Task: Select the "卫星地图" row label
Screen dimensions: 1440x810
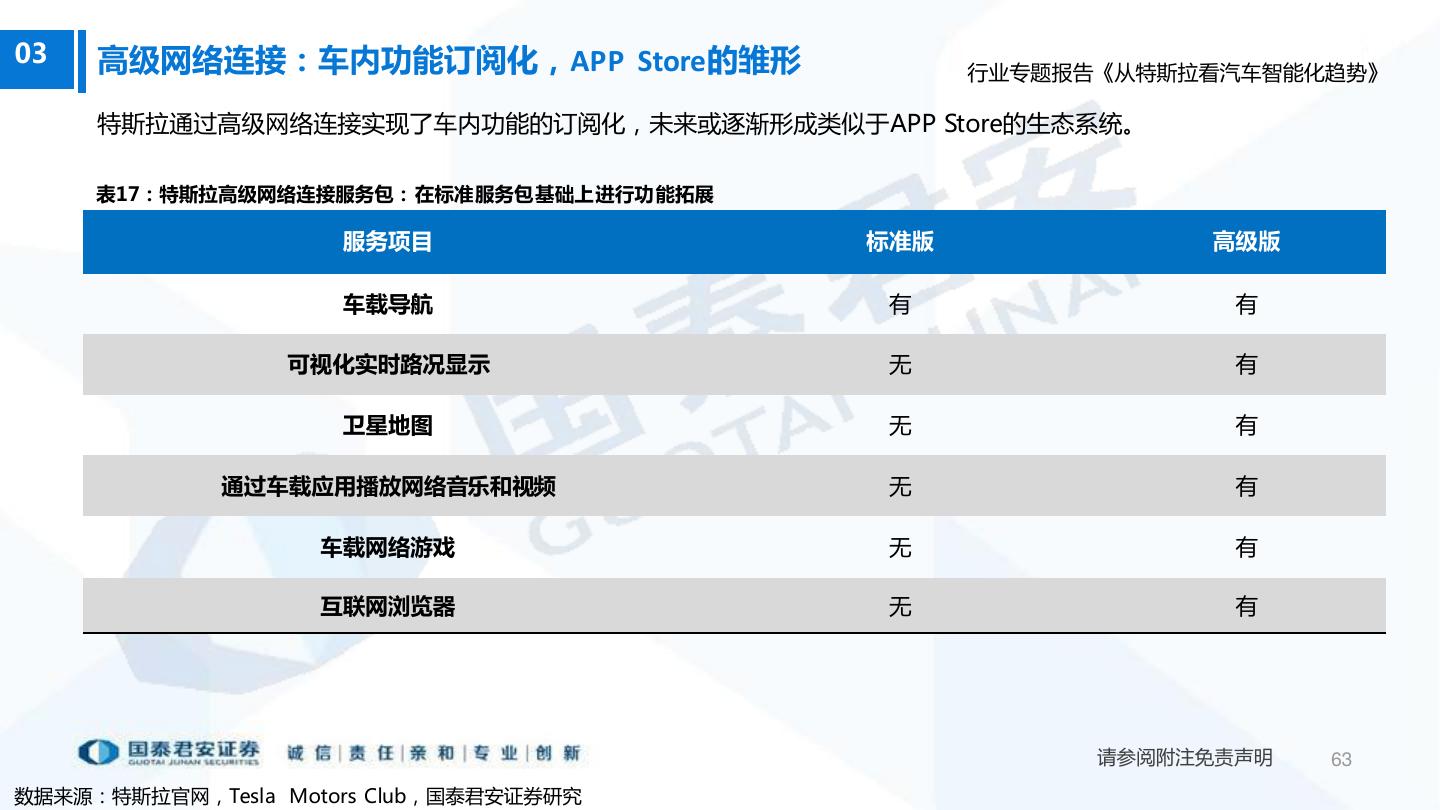Action: click(387, 426)
